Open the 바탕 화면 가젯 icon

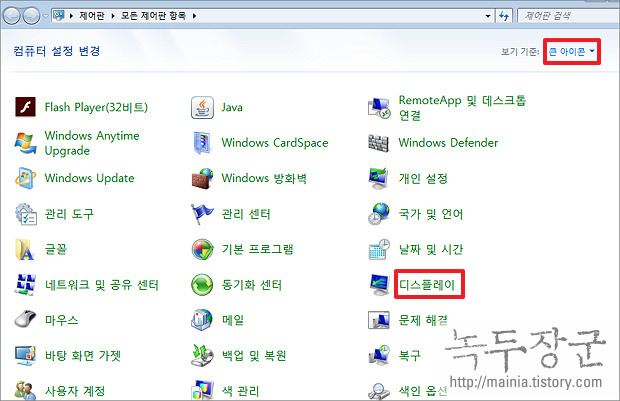click(x=25, y=356)
